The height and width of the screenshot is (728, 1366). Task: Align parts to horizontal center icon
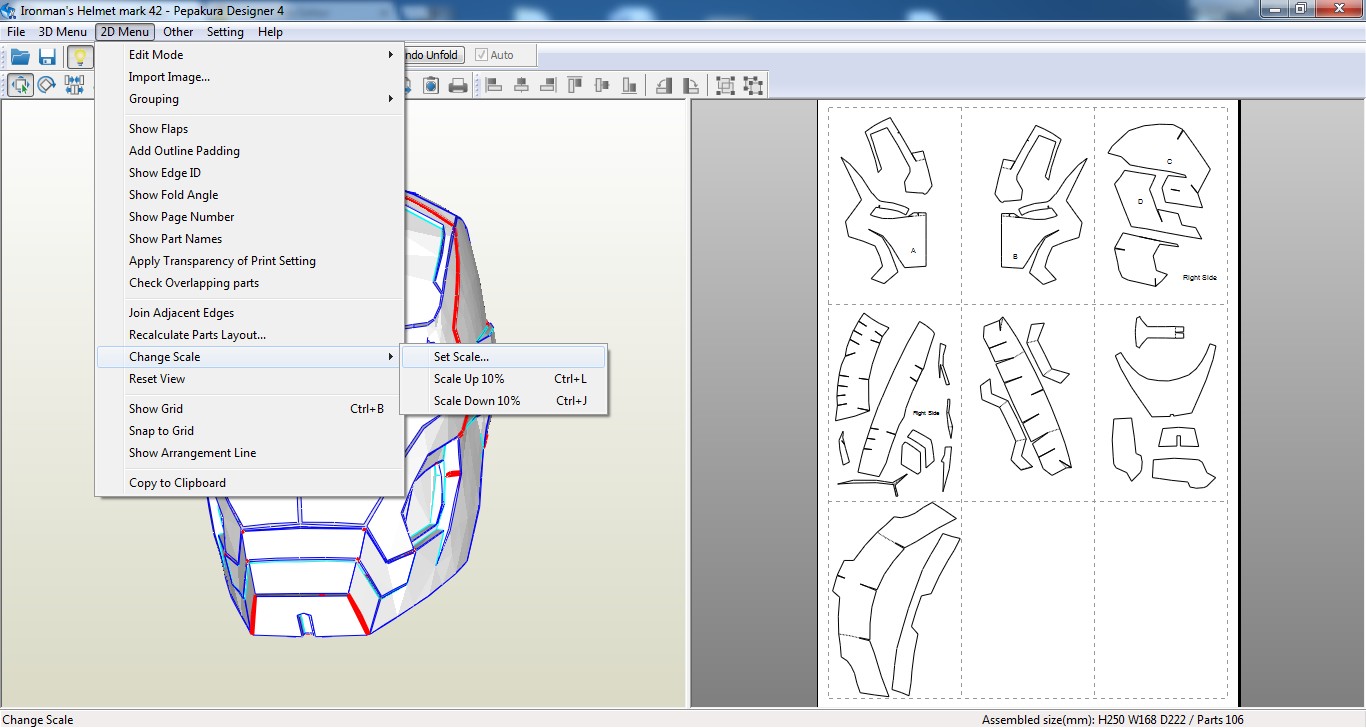tap(521, 85)
